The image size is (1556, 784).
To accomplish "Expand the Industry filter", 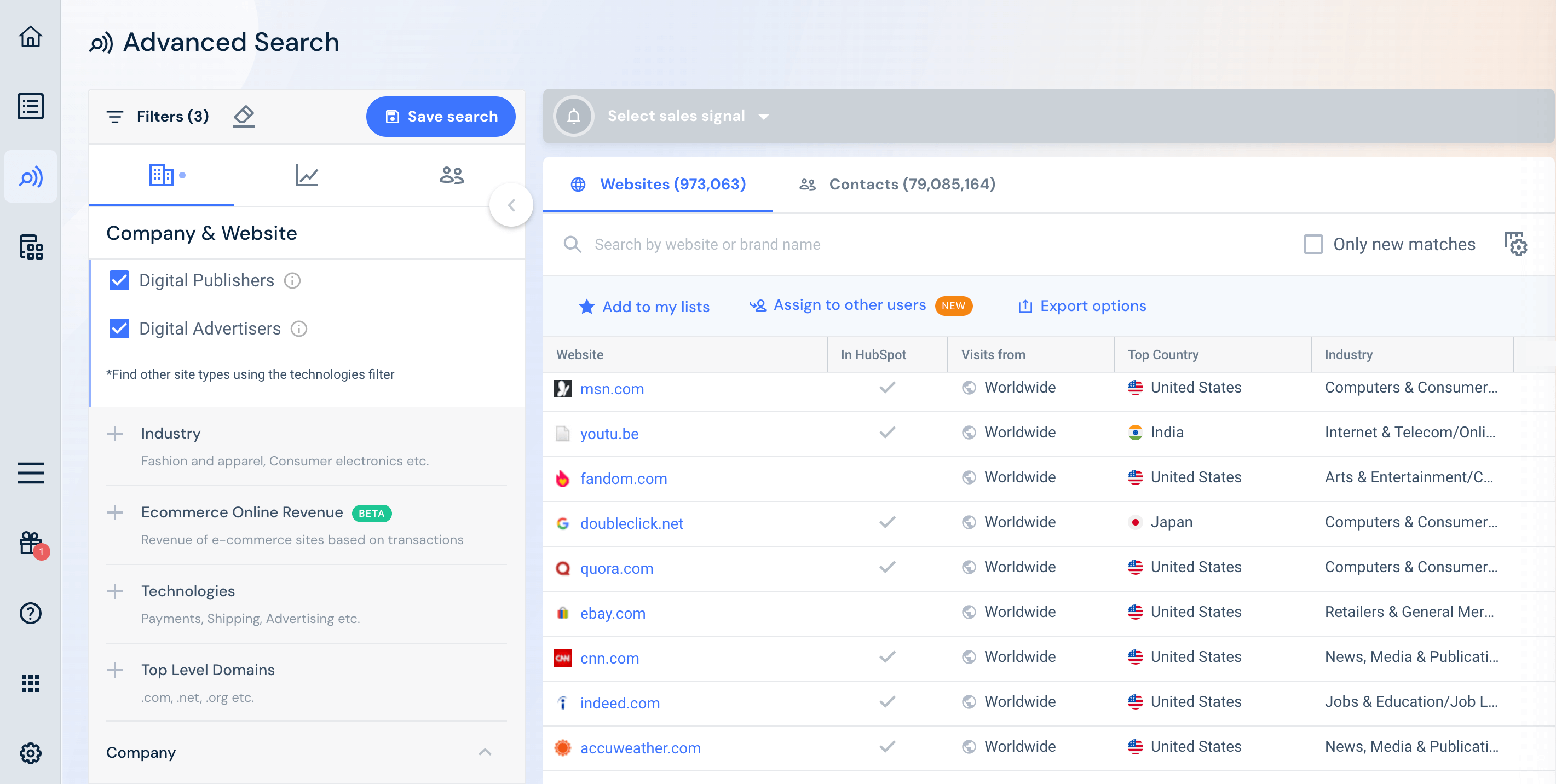I will click(x=115, y=434).
